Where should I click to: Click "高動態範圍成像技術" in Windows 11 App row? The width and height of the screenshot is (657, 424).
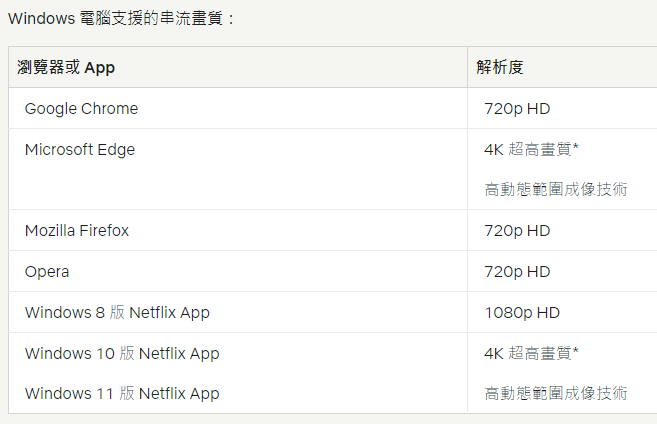click(556, 393)
